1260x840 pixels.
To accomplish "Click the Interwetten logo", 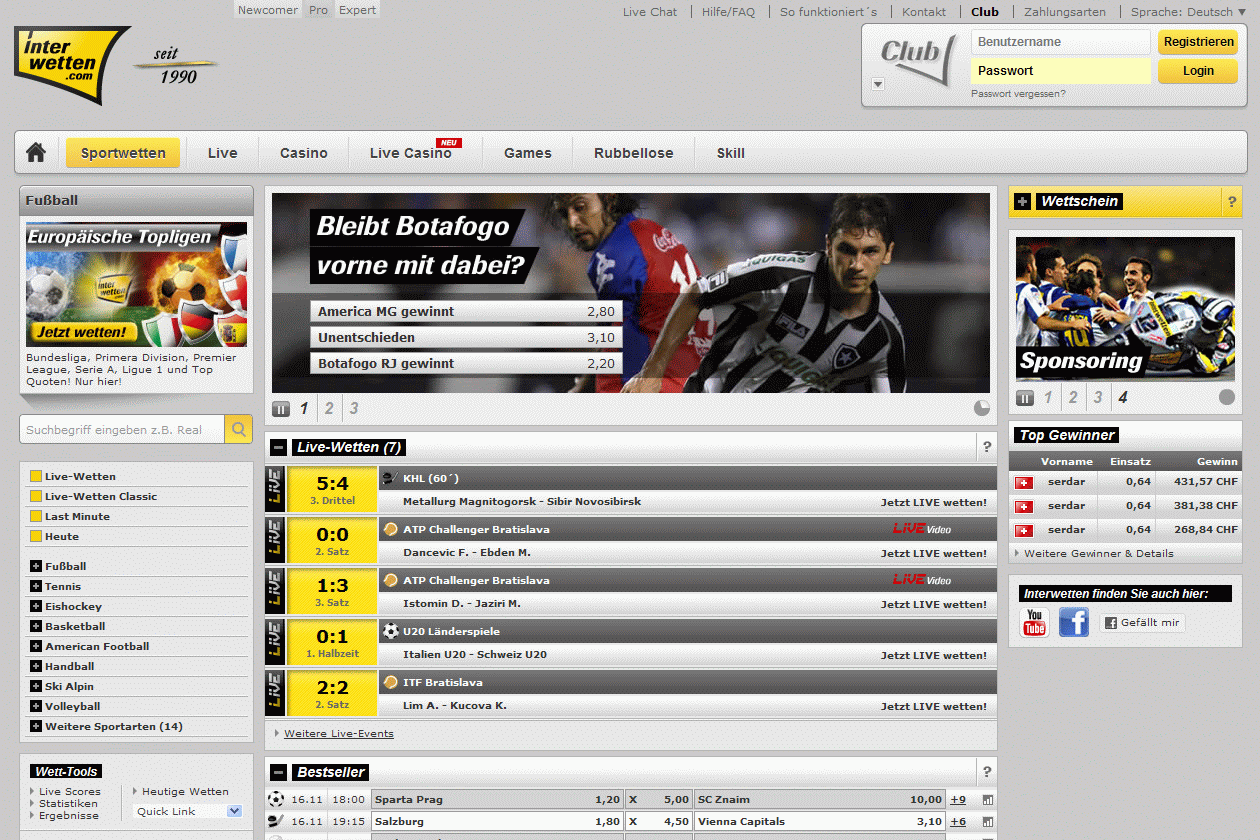I will click(71, 64).
